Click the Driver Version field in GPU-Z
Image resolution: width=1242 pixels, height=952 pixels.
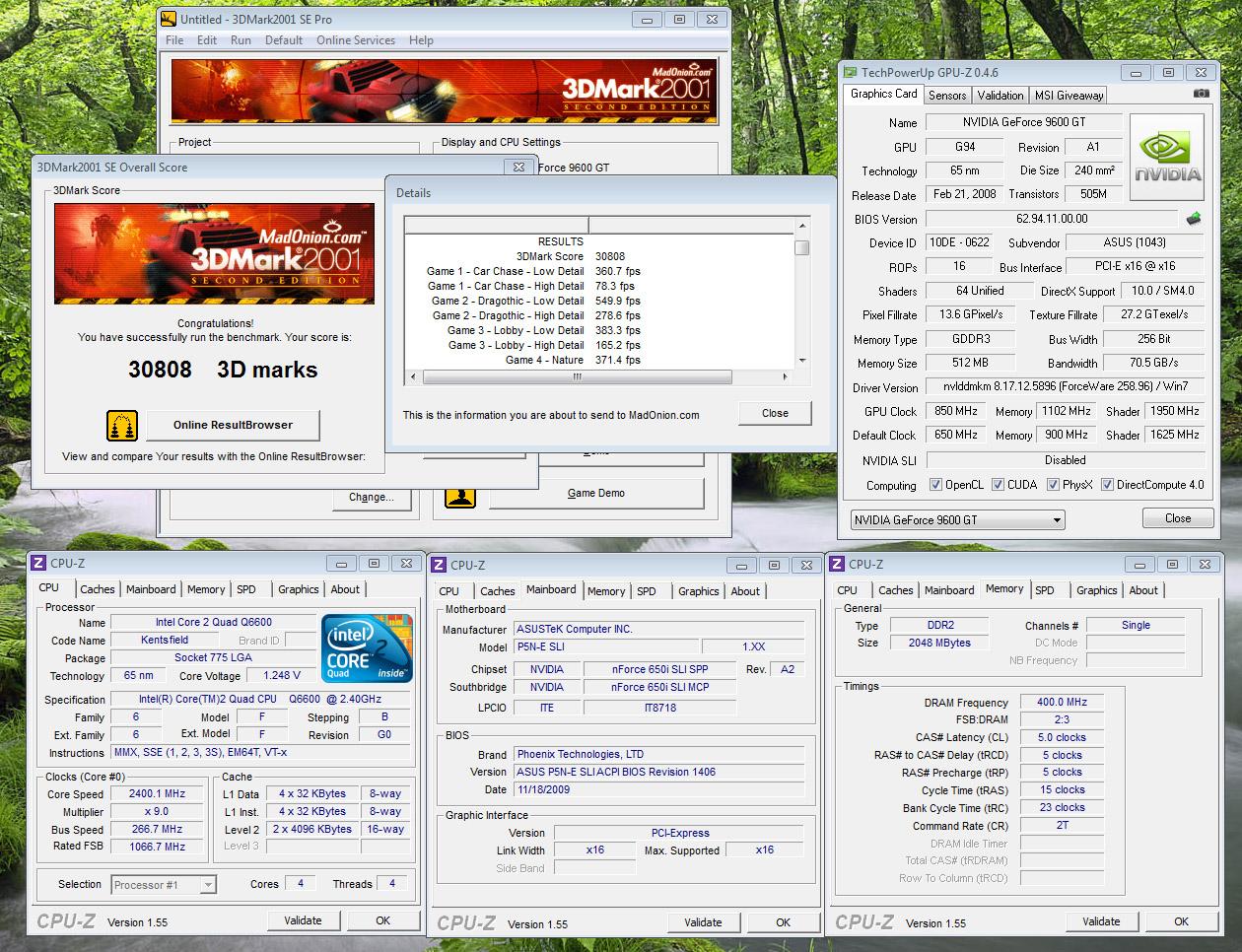pyautogui.click(x=1065, y=387)
